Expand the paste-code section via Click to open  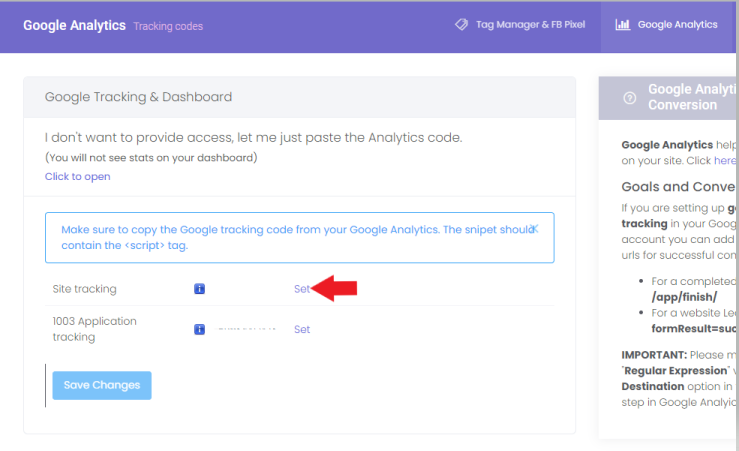pos(77,177)
